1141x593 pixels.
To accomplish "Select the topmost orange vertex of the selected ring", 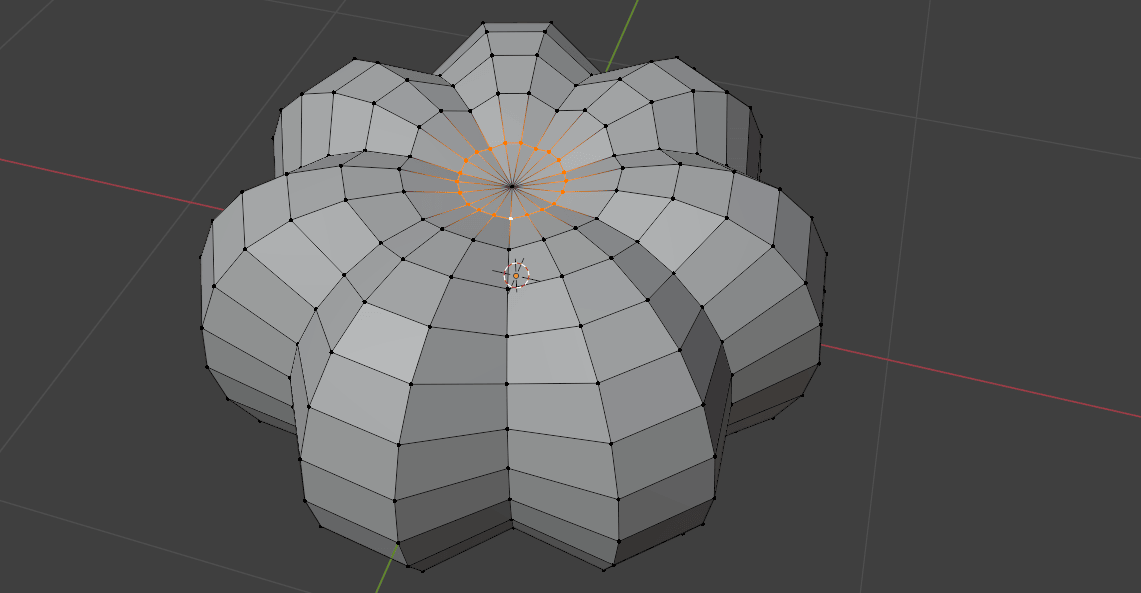I will [x=506, y=143].
